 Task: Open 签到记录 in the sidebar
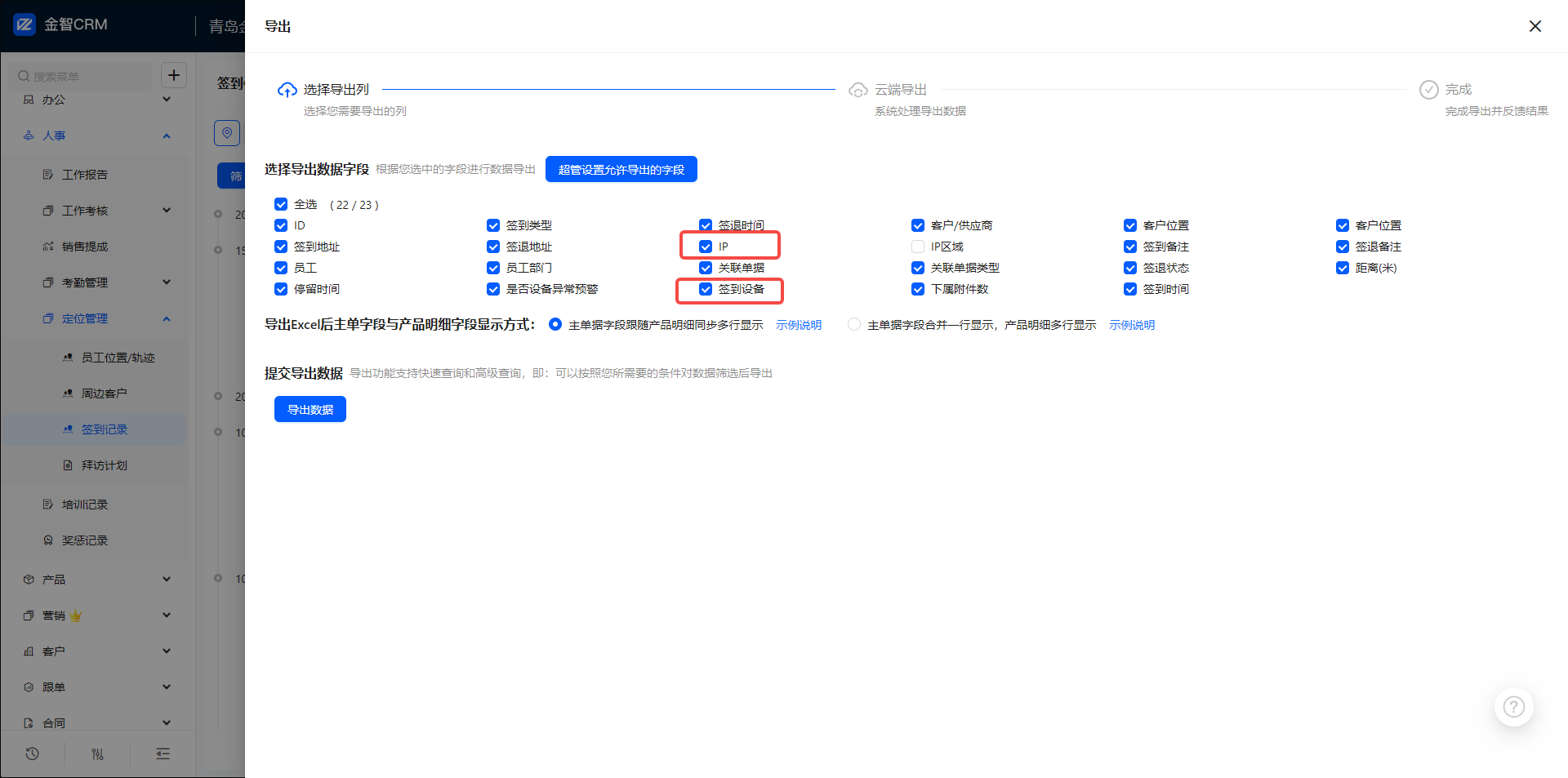pos(94,429)
